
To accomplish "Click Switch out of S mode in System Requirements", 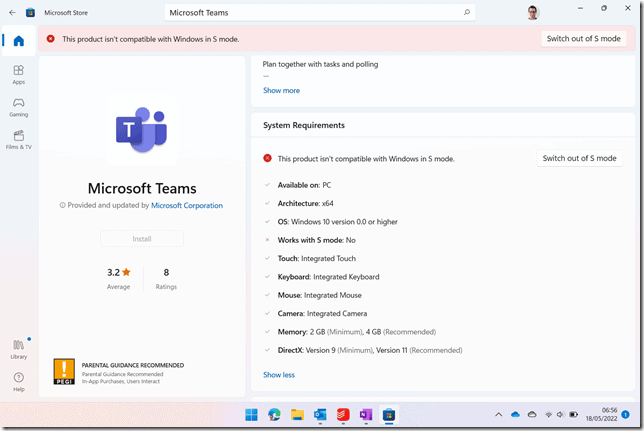I will tap(579, 158).
